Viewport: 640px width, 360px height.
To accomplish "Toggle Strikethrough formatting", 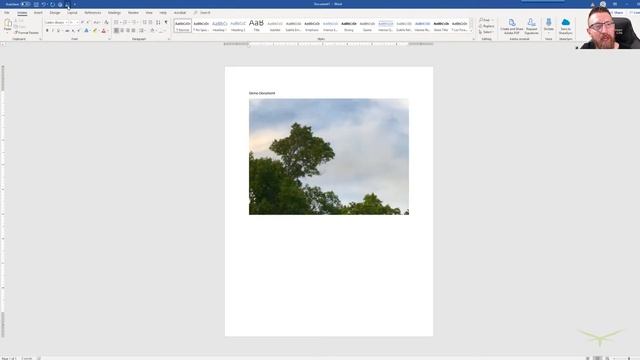I will click(x=67, y=31).
